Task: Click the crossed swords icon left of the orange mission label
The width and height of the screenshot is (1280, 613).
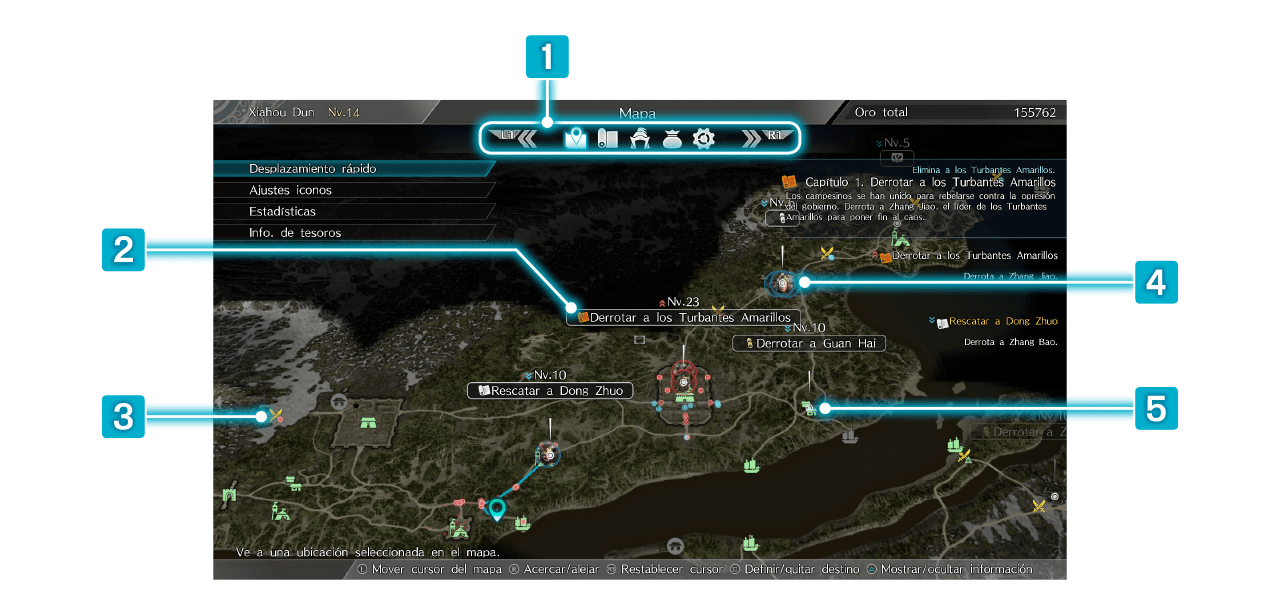Action: click(827, 254)
